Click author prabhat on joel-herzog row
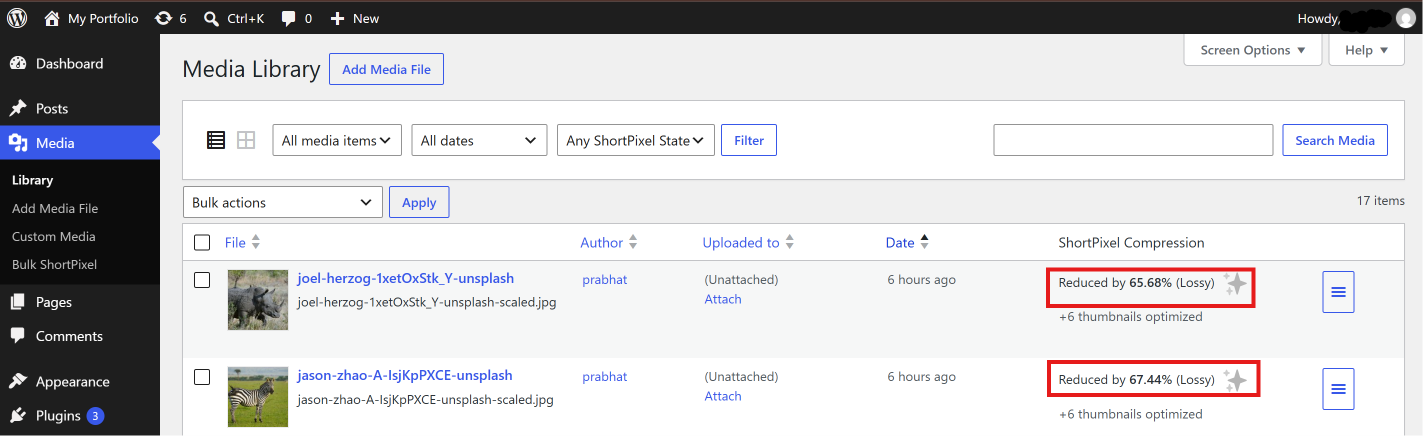The image size is (1423, 436). point(604,280)
